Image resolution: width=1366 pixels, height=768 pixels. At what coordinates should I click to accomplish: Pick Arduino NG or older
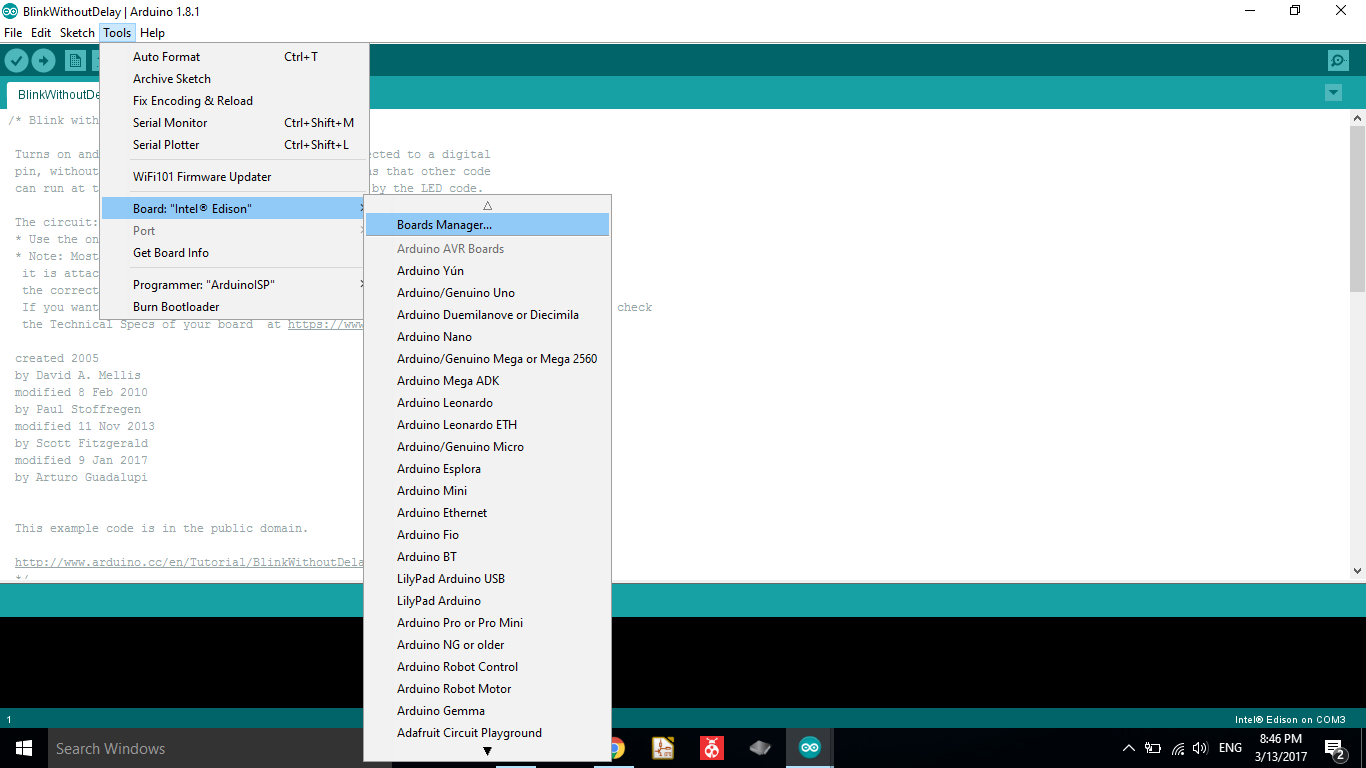coord(487,645)
